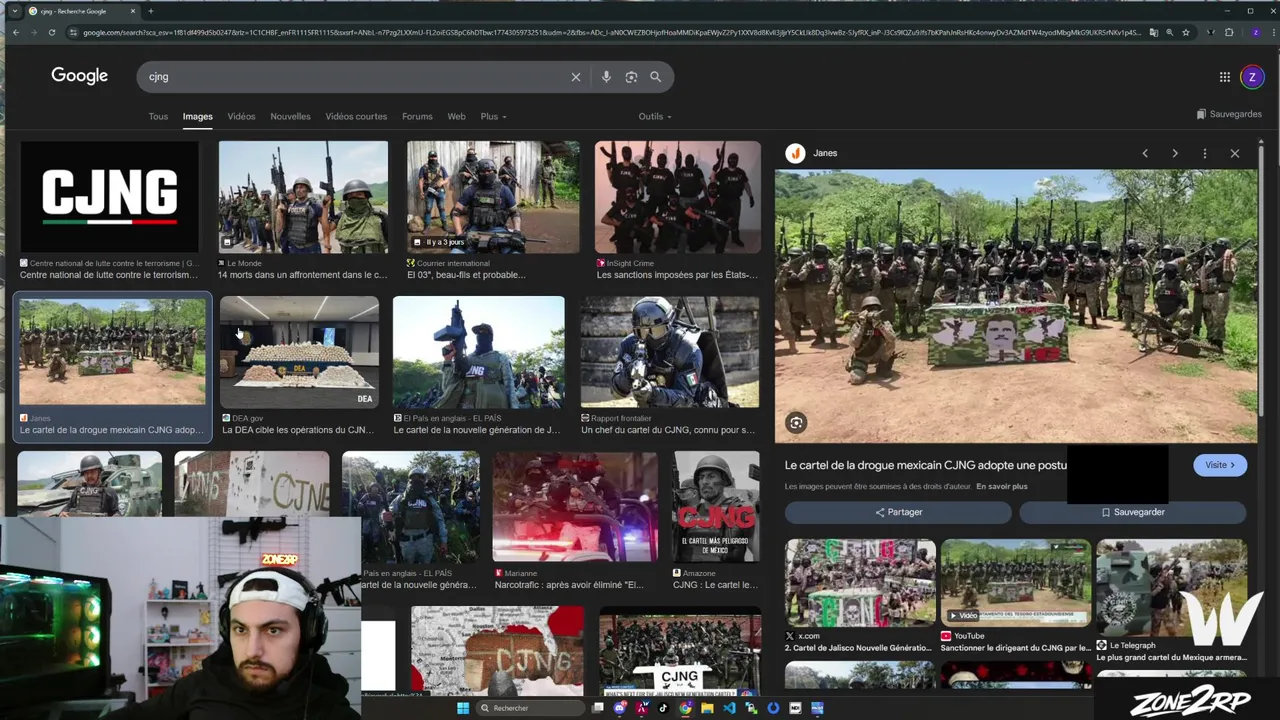Show previous image in preview panel

point(1145,153)
